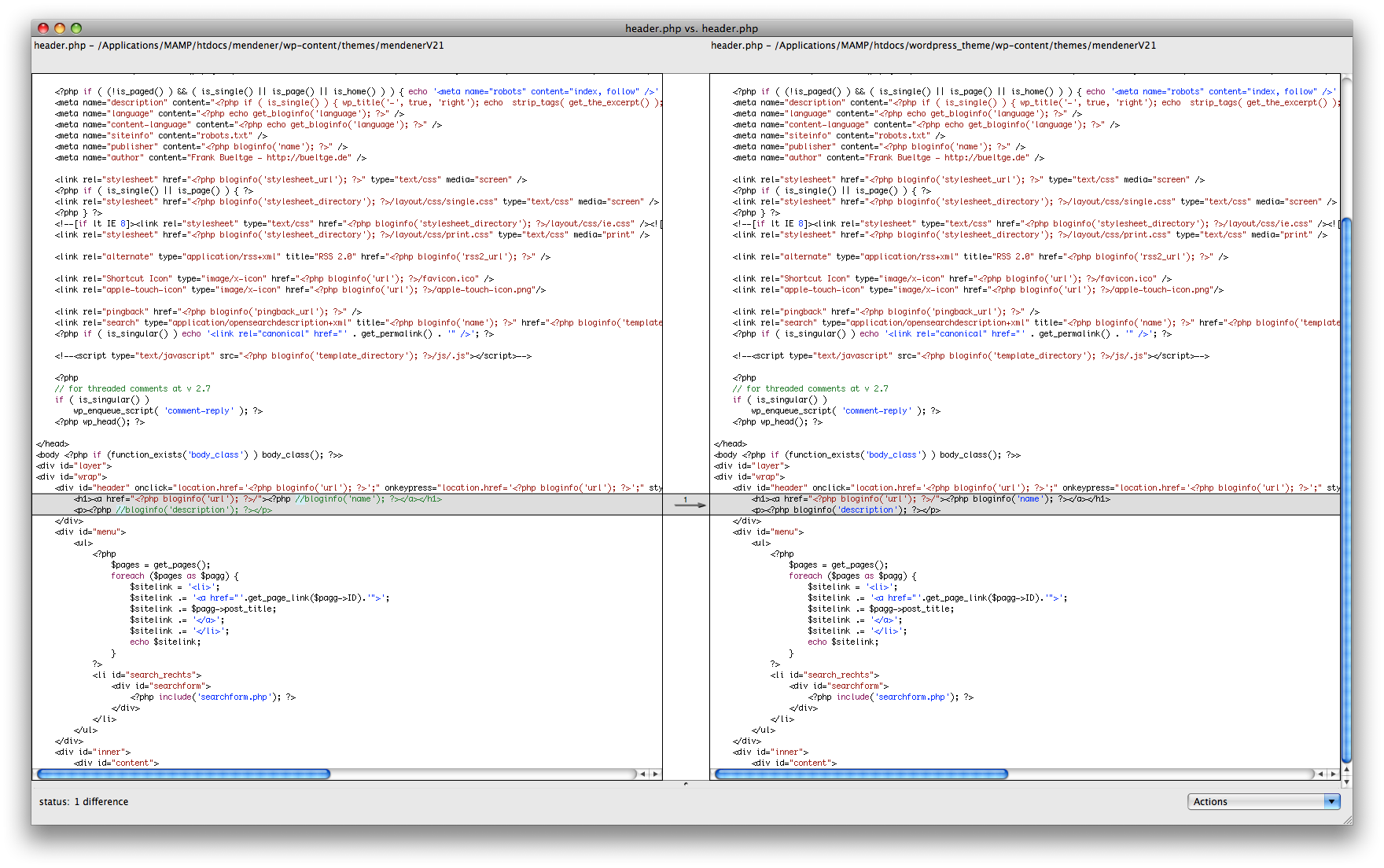Click right '$pages = get_pages();' line

(839, 565)
